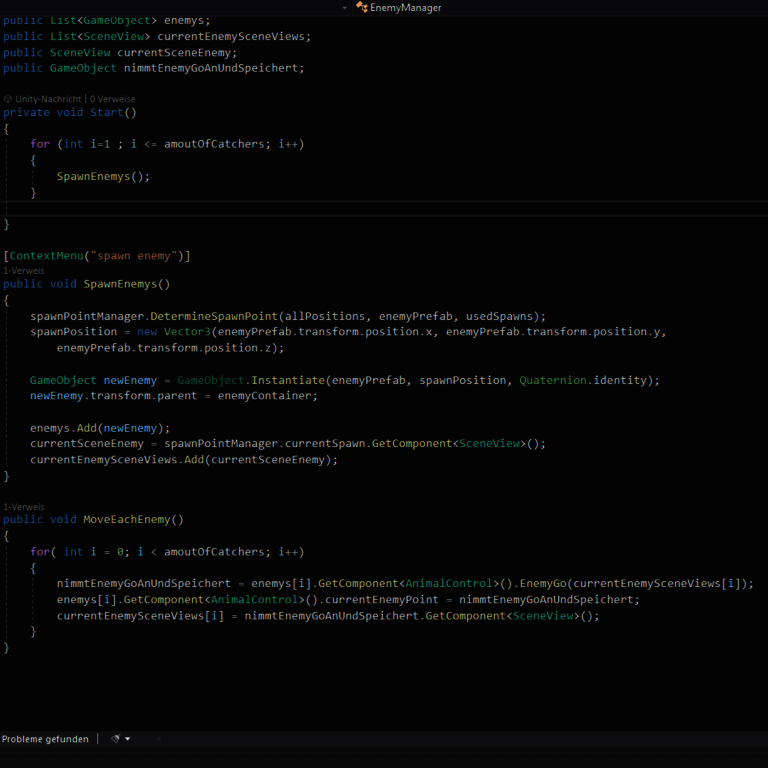The height and width of the screenshot is (768, 768).
Task: Open '1-Verweis' above SpawnEnemys declaration
Action: (x=24, y=270)
